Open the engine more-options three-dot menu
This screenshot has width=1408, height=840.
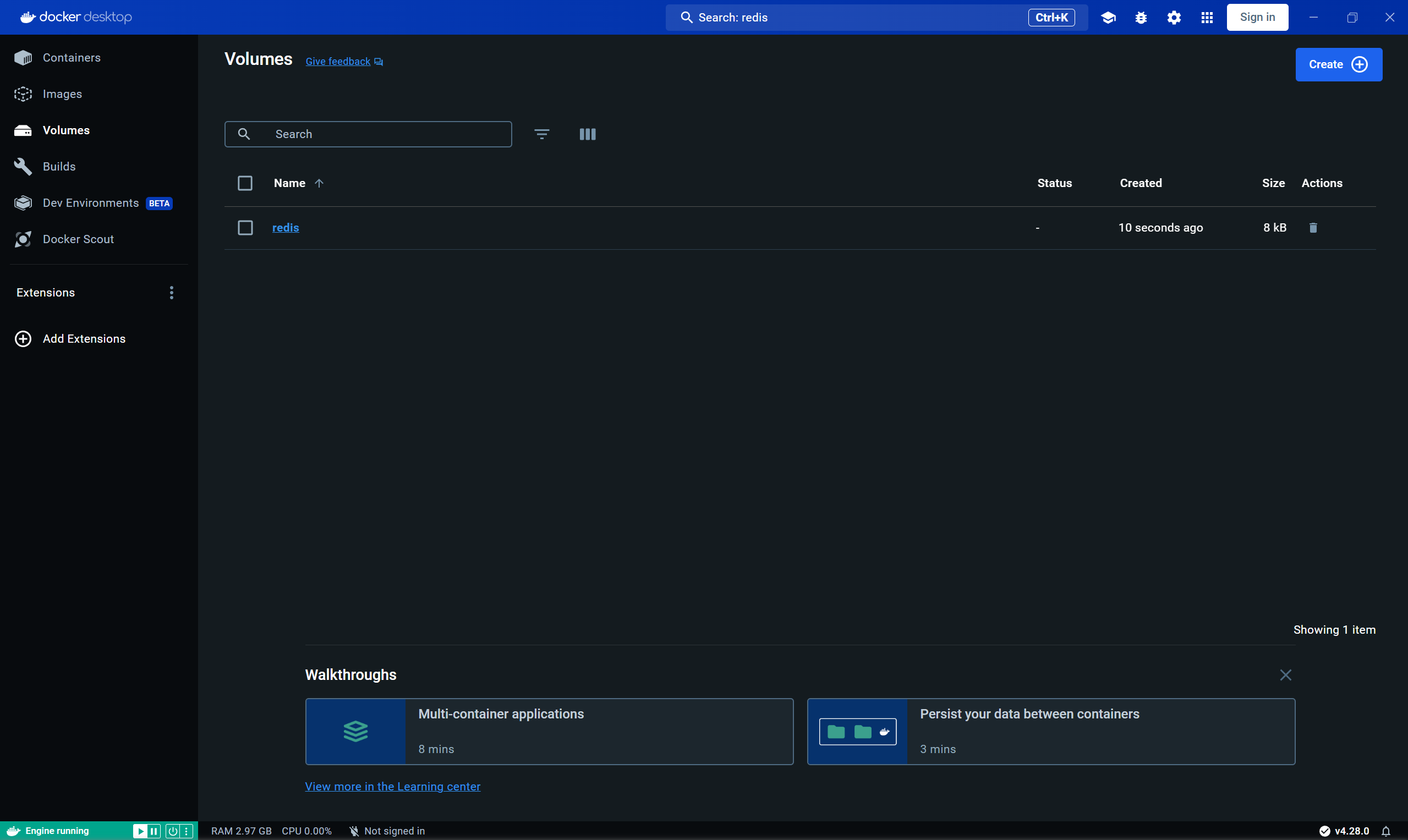pos(187,831)
